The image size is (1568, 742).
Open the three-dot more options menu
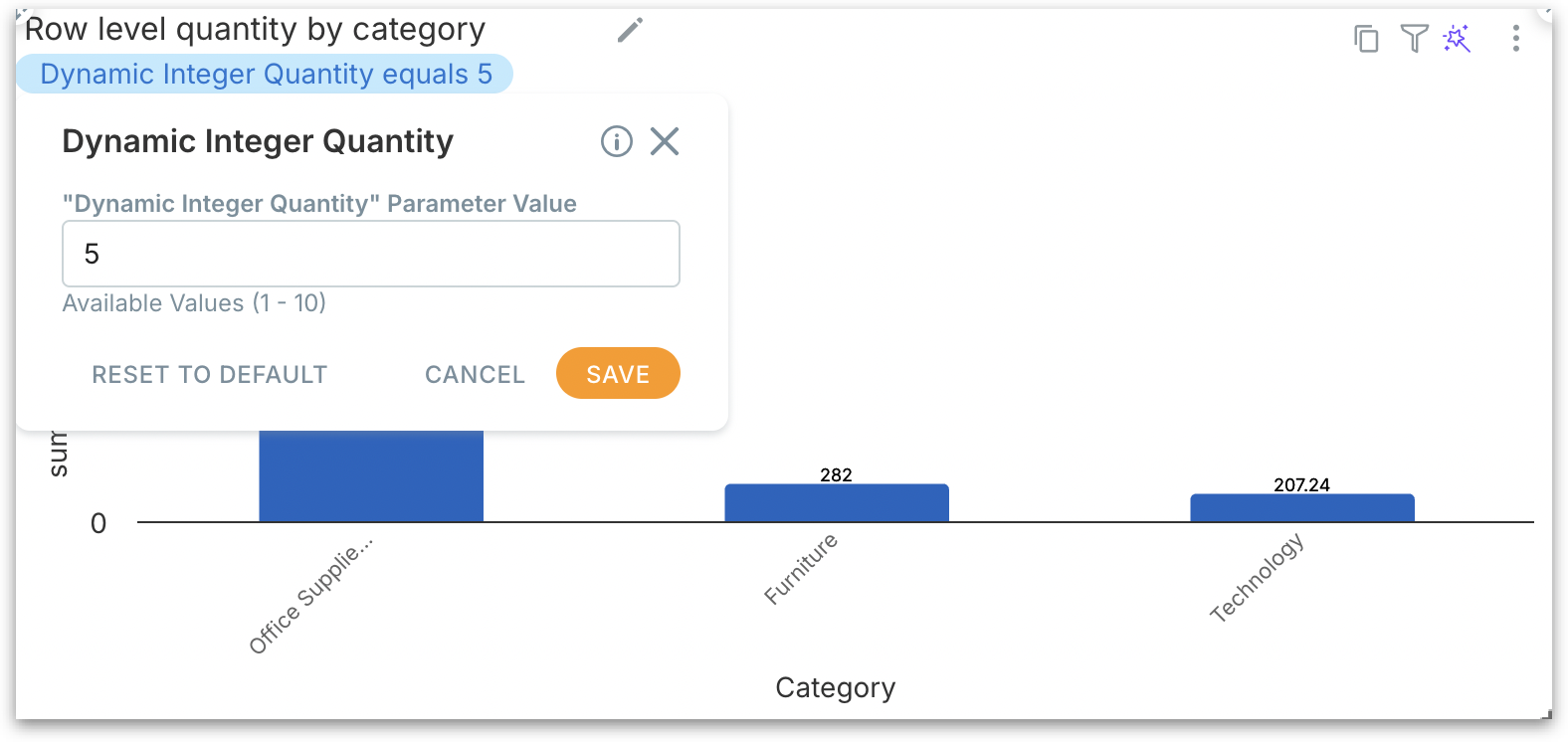point(1515,39)
